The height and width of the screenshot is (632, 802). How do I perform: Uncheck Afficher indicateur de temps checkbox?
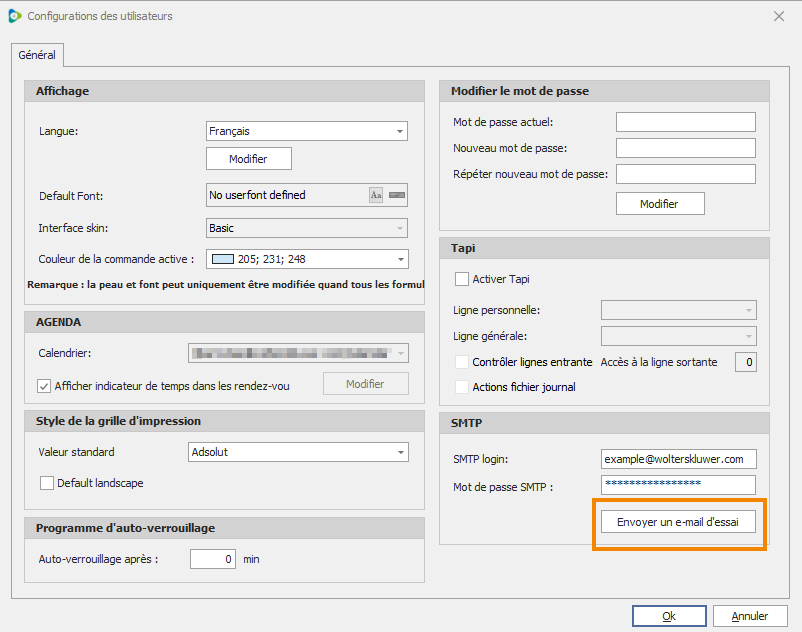(x=44, y=386)
